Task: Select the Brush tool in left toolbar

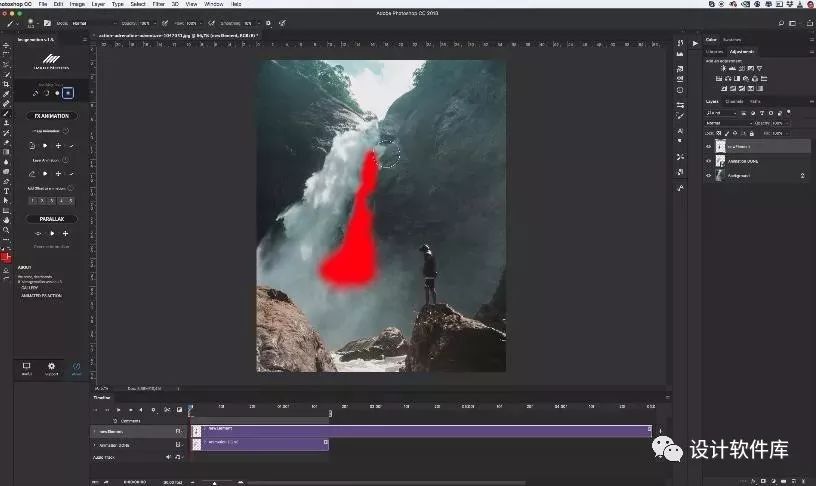Action: [x=6, y=113]
